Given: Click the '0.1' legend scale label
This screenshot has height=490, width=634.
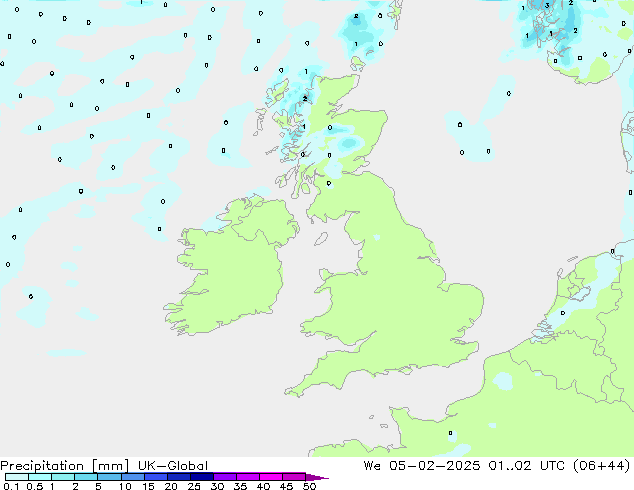Looking at the screenshot, I should point(11,486).
